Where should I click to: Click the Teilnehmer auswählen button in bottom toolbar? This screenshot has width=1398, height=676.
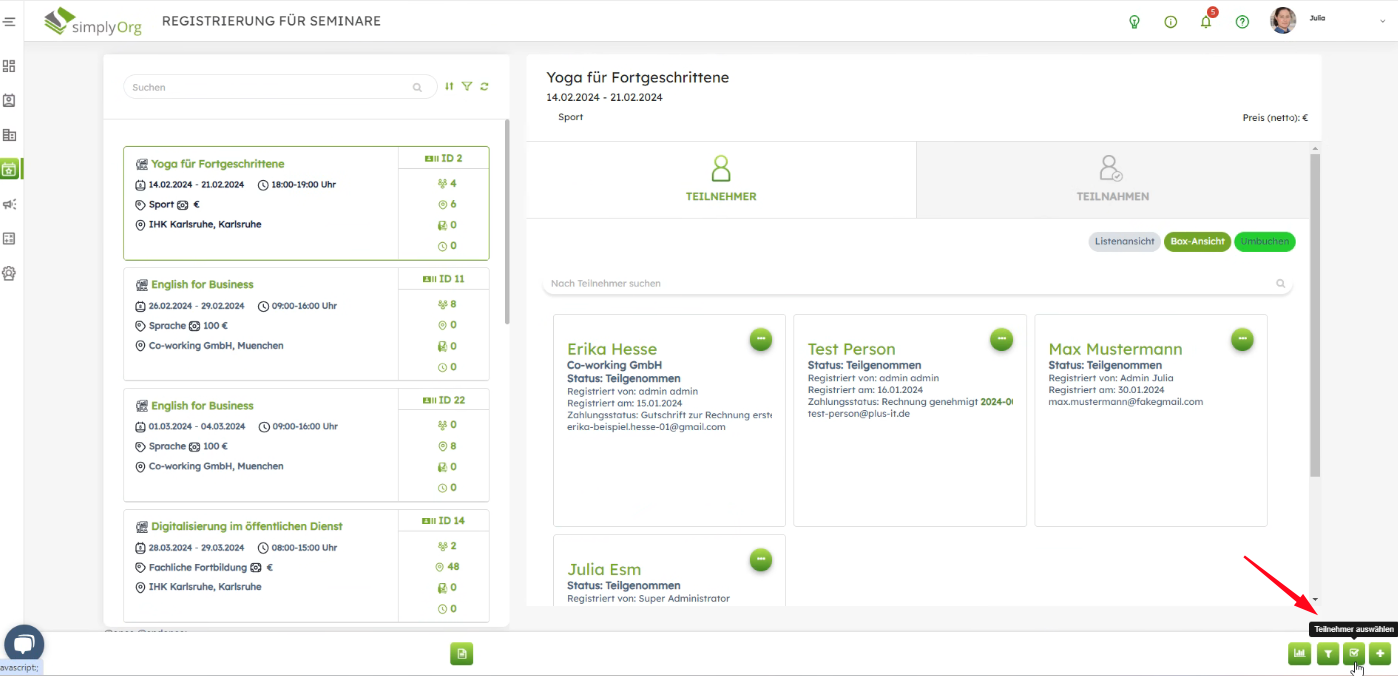[1354, 654]
